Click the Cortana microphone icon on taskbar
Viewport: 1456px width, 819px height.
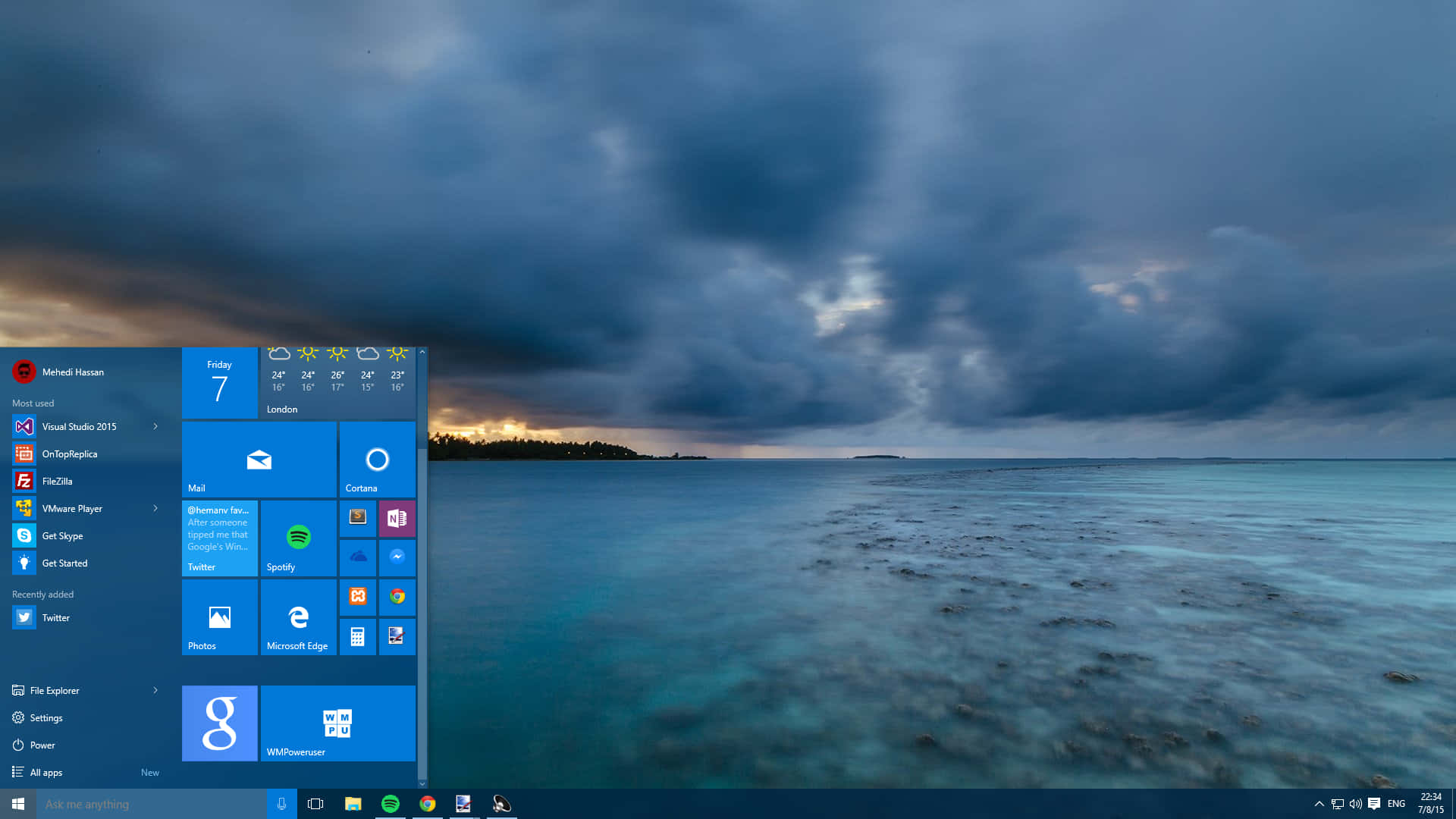[x=281, y=804]
